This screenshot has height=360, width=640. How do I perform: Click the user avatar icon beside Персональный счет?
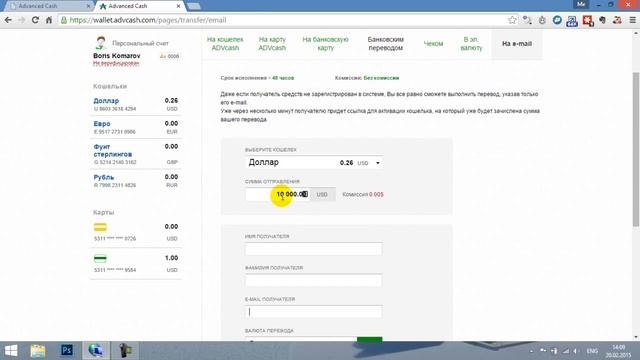(100, 43)
